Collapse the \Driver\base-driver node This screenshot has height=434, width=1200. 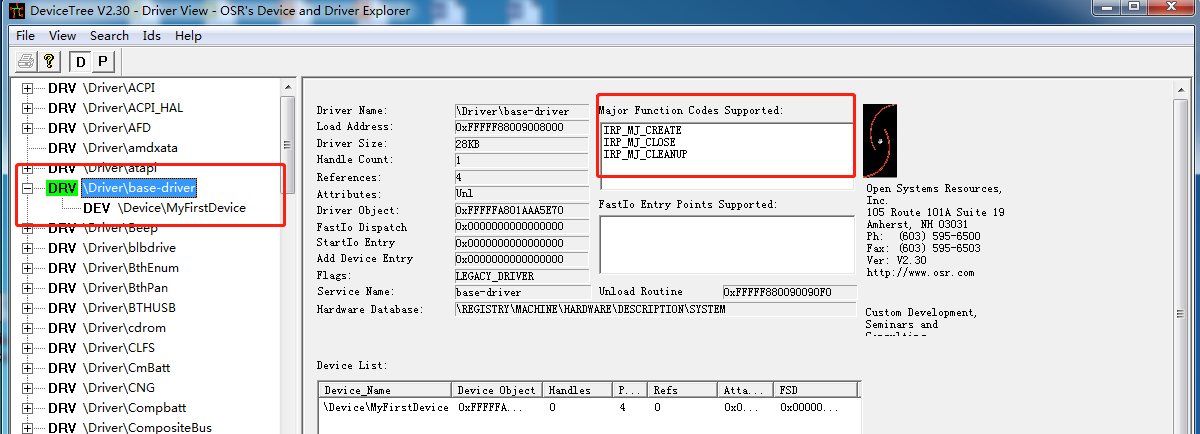pyautogui.click(x=27, y=188)
